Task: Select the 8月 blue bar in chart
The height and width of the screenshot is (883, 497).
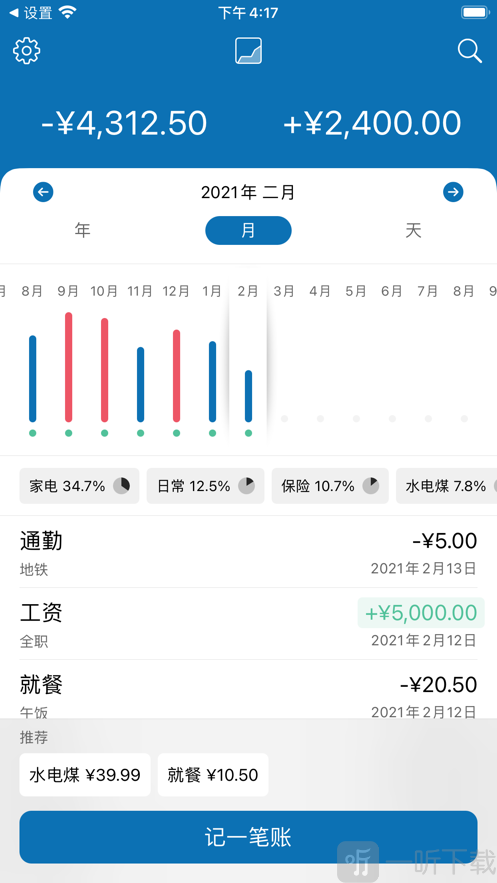Action: [x=33, y=378]
